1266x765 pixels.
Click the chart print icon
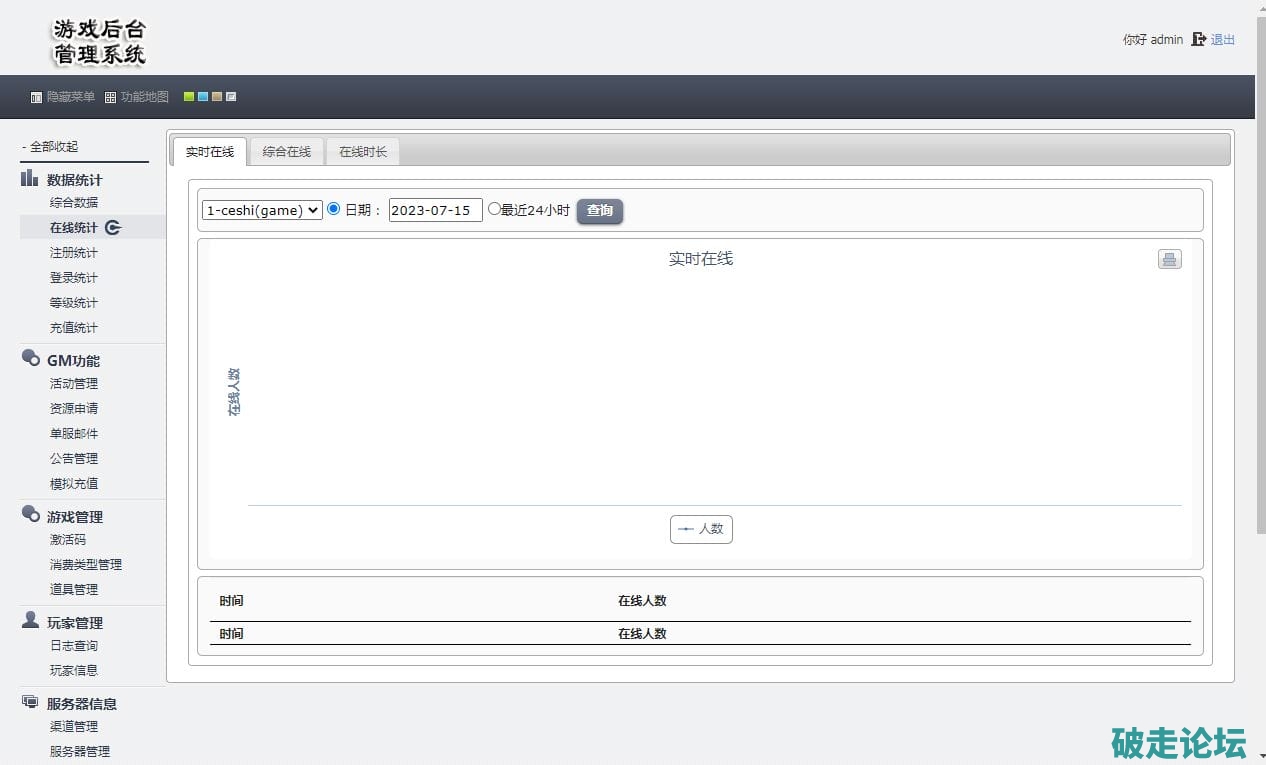click(x=1169, y=260)
